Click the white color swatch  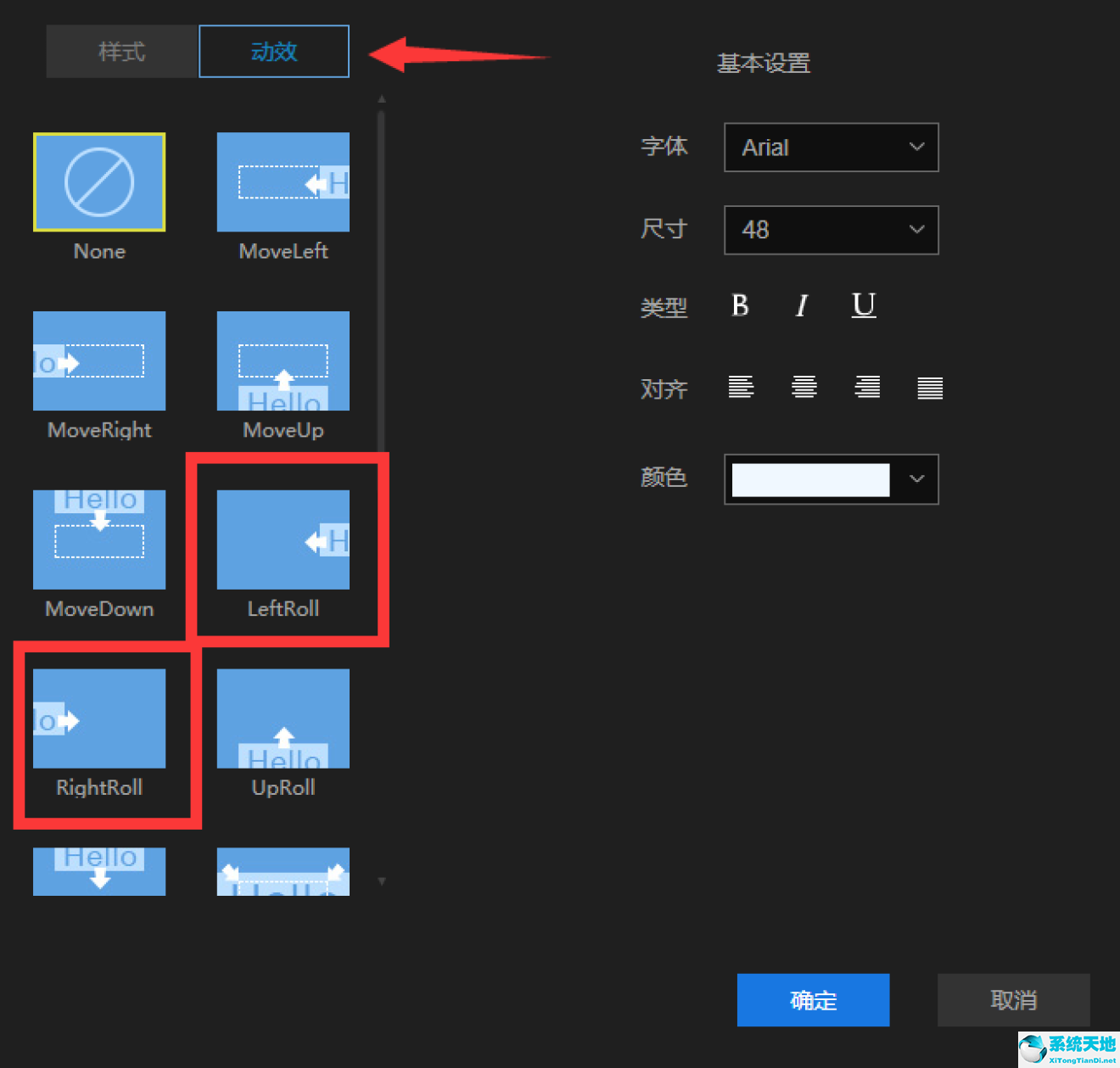pyautogui.click(x=810, y=479)
